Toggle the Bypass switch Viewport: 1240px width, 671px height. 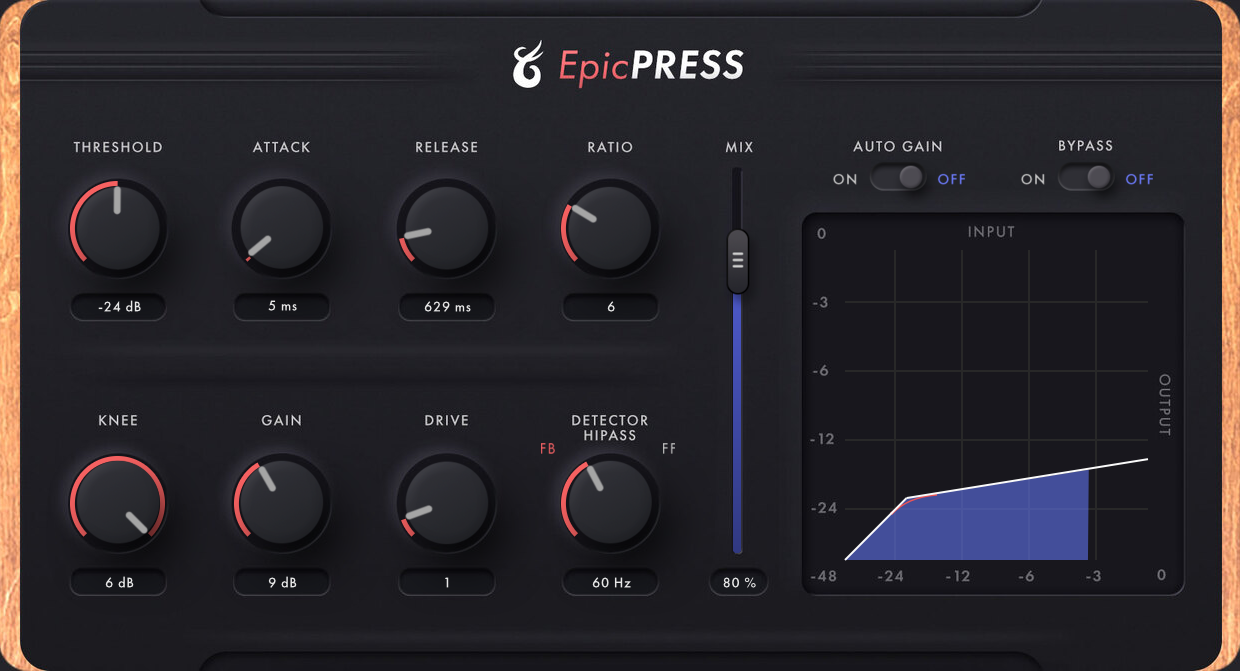[1086, 178]
